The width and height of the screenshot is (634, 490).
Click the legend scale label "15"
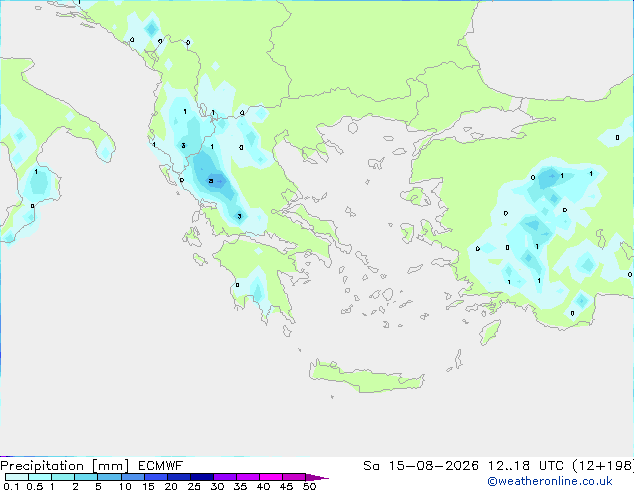(x=148, y=486)
